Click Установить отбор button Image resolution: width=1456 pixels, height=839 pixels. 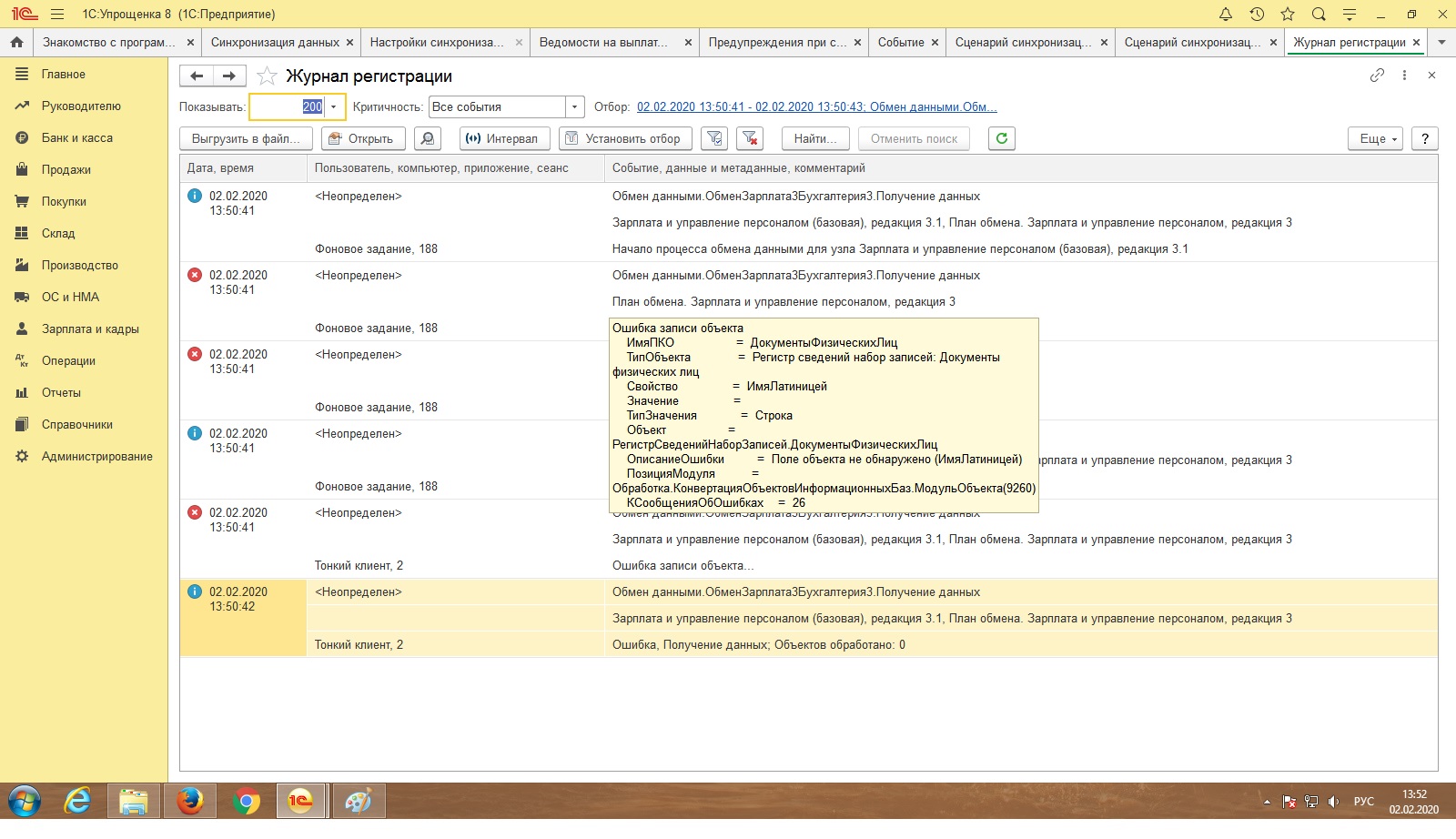click(x=624, y=138)
